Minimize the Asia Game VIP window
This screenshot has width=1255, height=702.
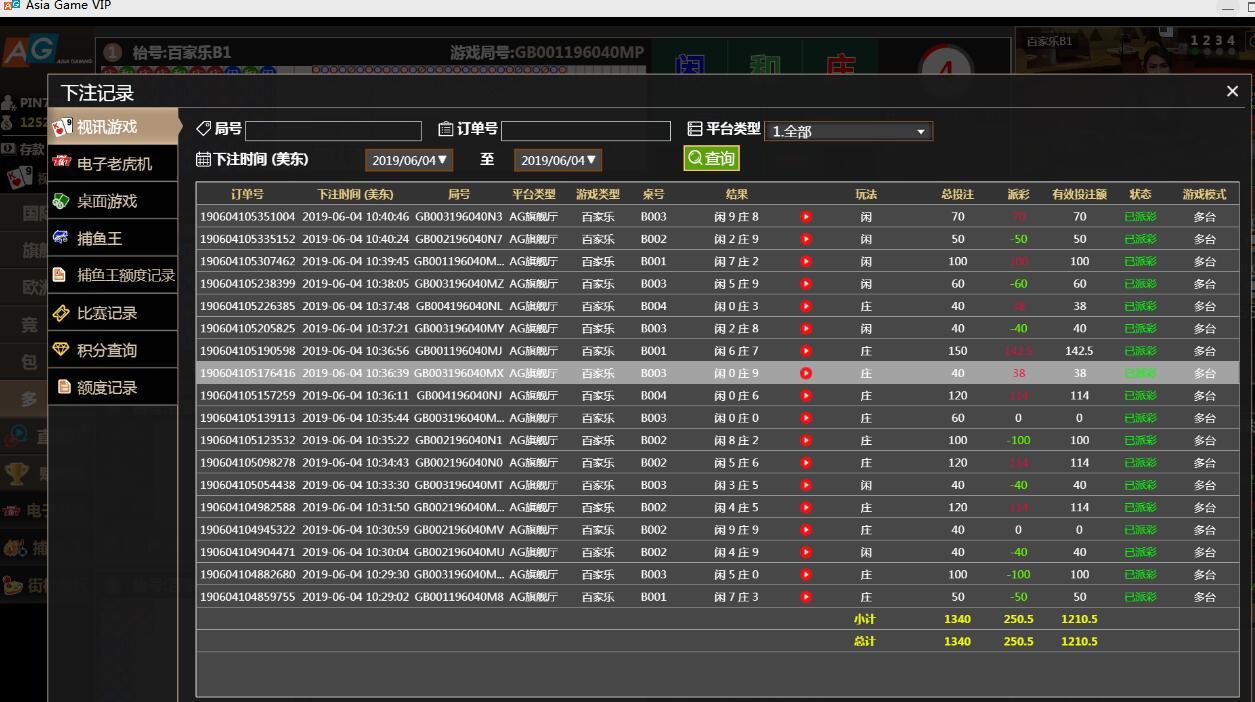(x=1228, y=7)
